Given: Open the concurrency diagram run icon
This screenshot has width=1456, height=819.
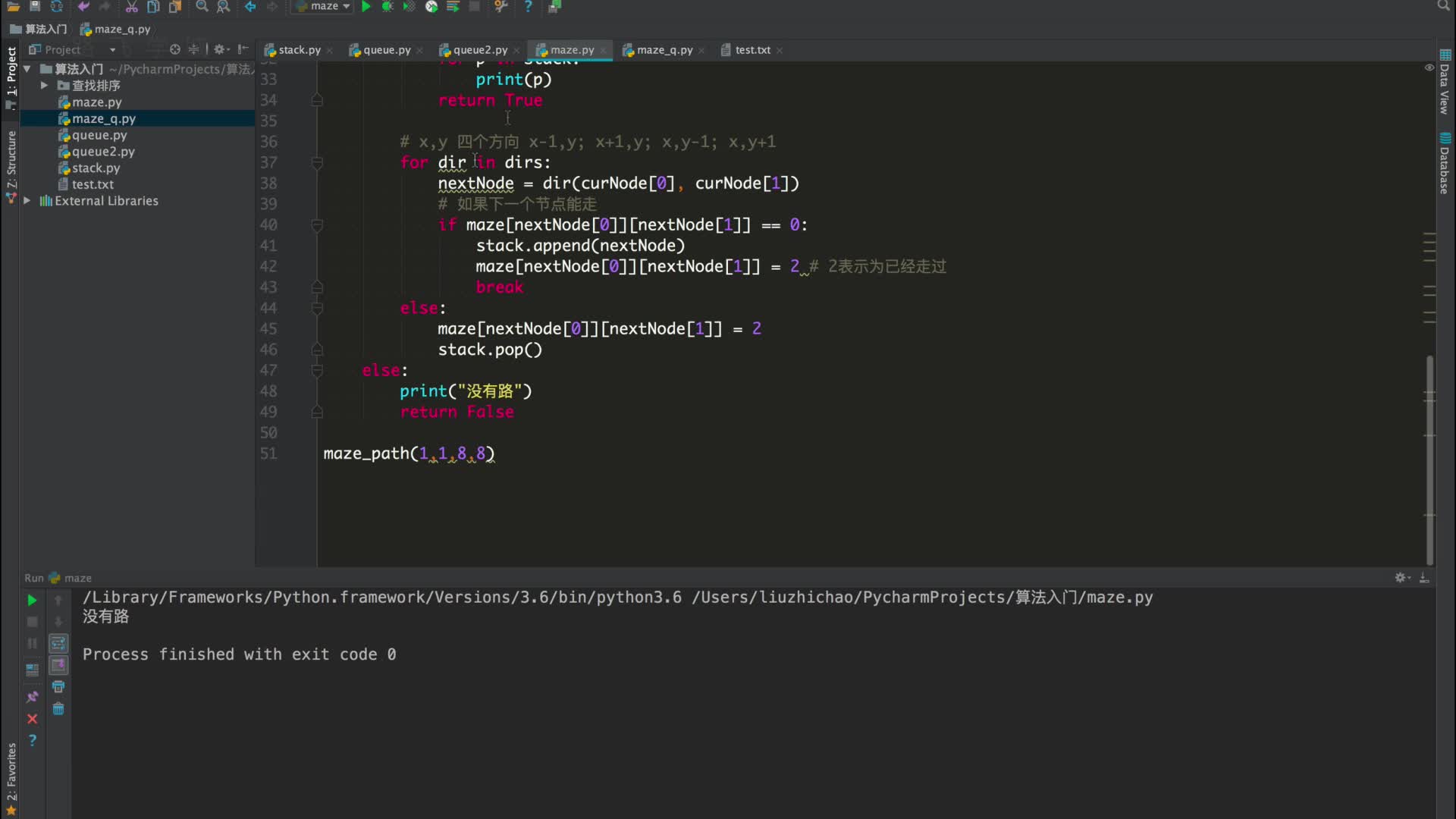Looking at the screenshot, I should 453,6.
